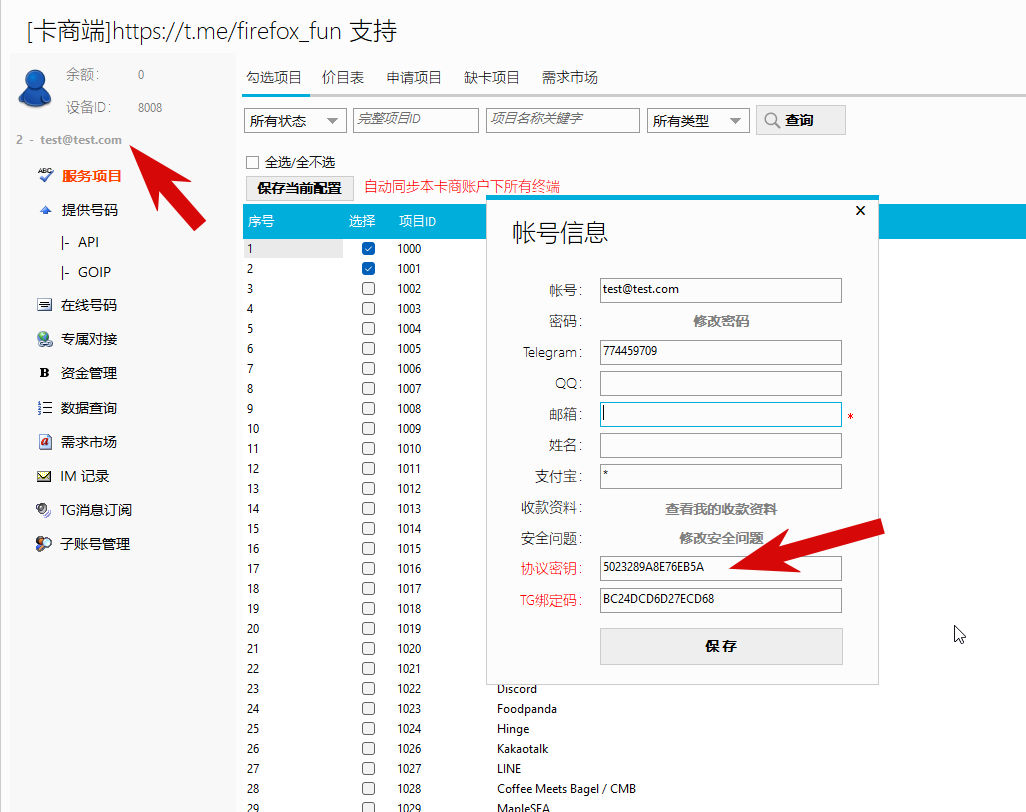Click the 在线号码 list icon

[44, 305]
